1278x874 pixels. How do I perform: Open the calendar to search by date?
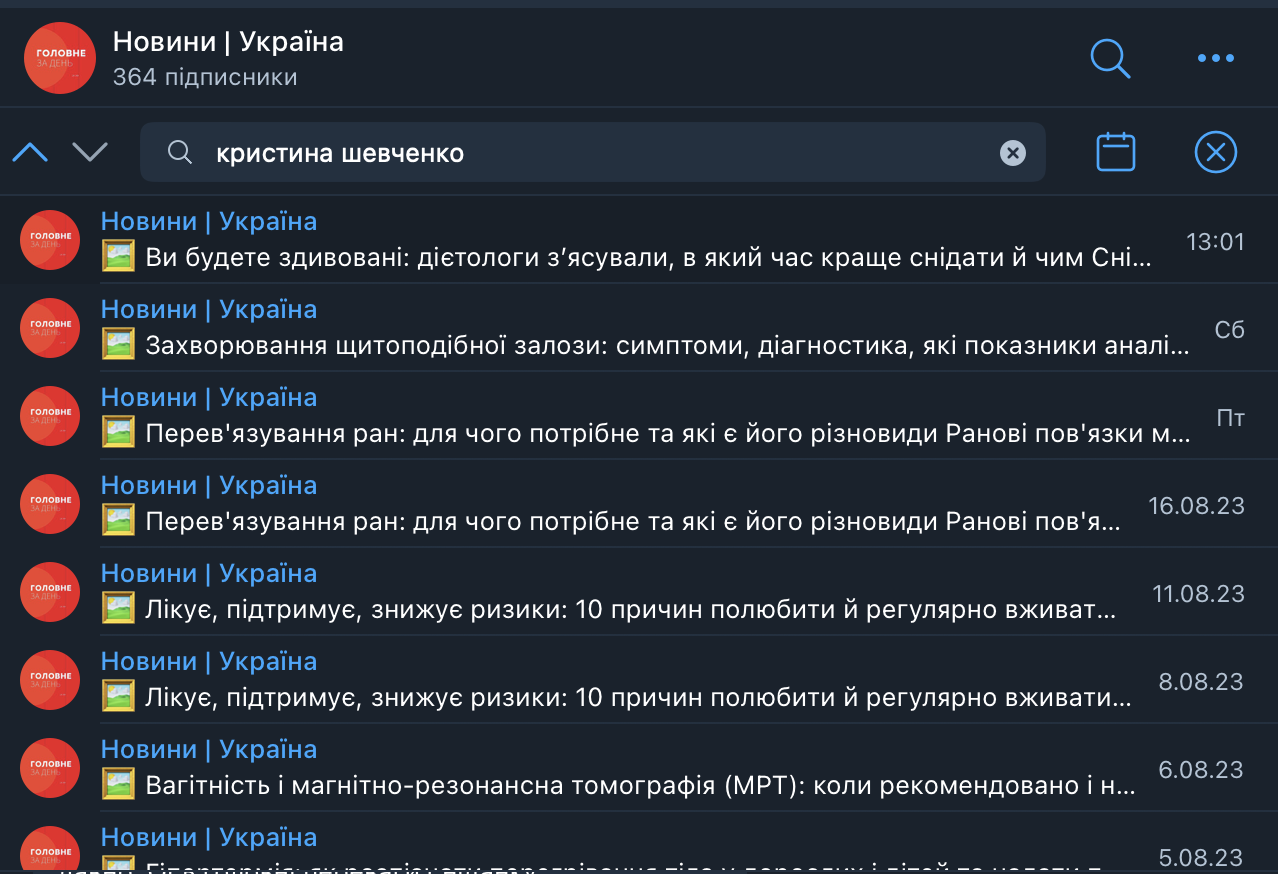[x=1116, y=152]
